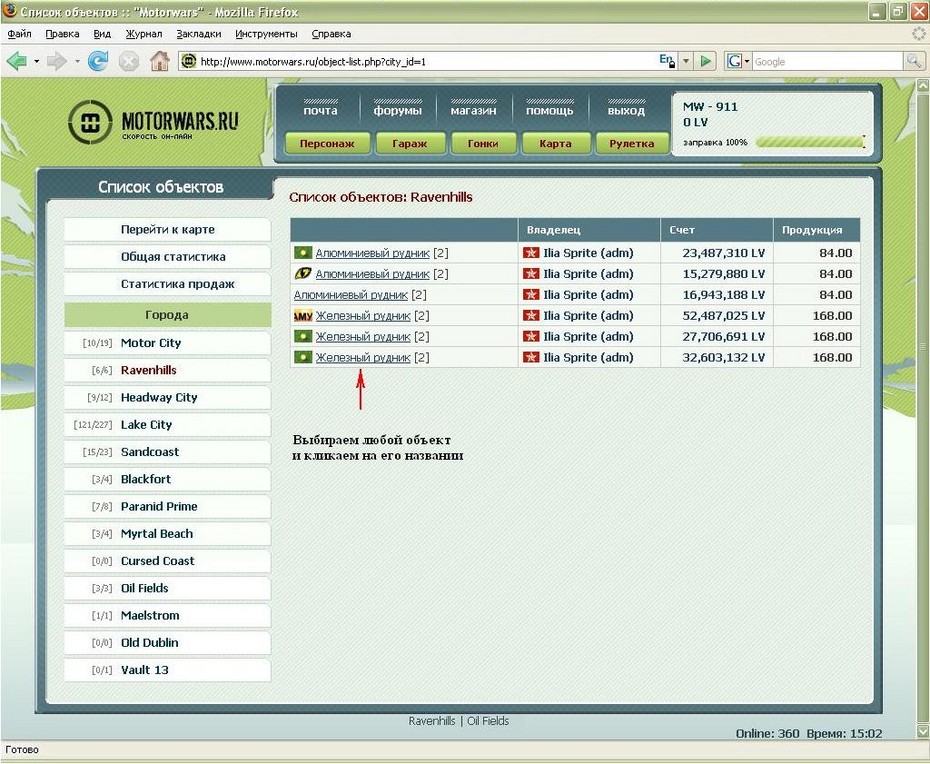This screenshot has height=764, width=930.
Task: Open the Железный рудник link with 32,603,132 LV
Action: pyautogui.click(x=363, y=358)
